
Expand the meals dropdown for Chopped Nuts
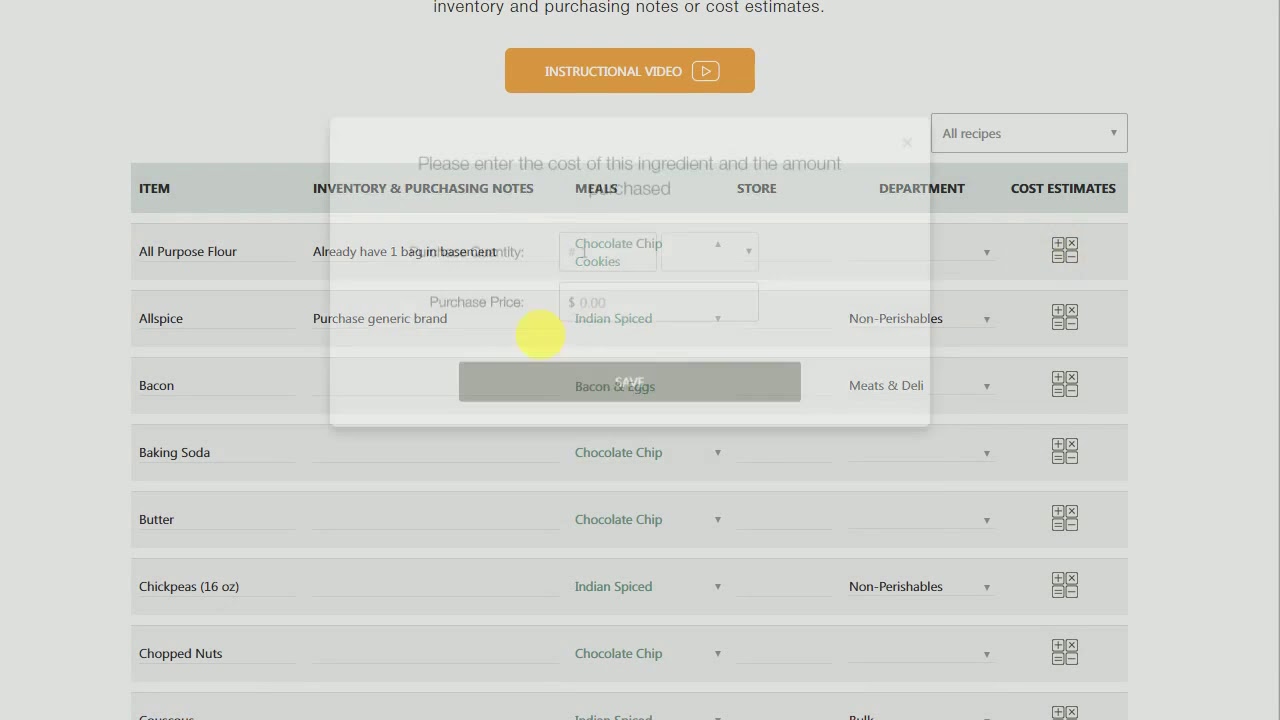coord(717,654)
